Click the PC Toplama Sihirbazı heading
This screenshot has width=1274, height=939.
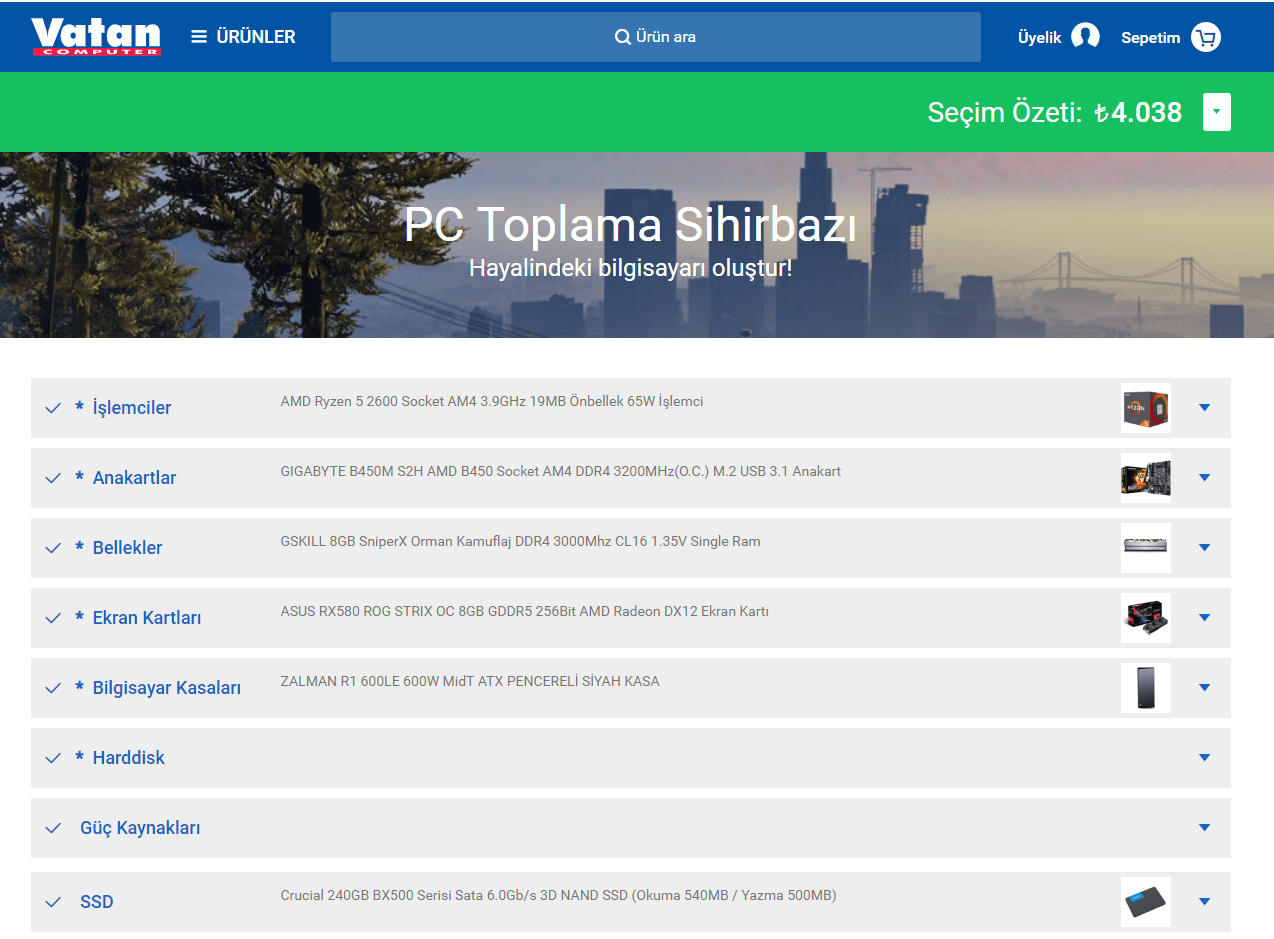tap(630, 225)
